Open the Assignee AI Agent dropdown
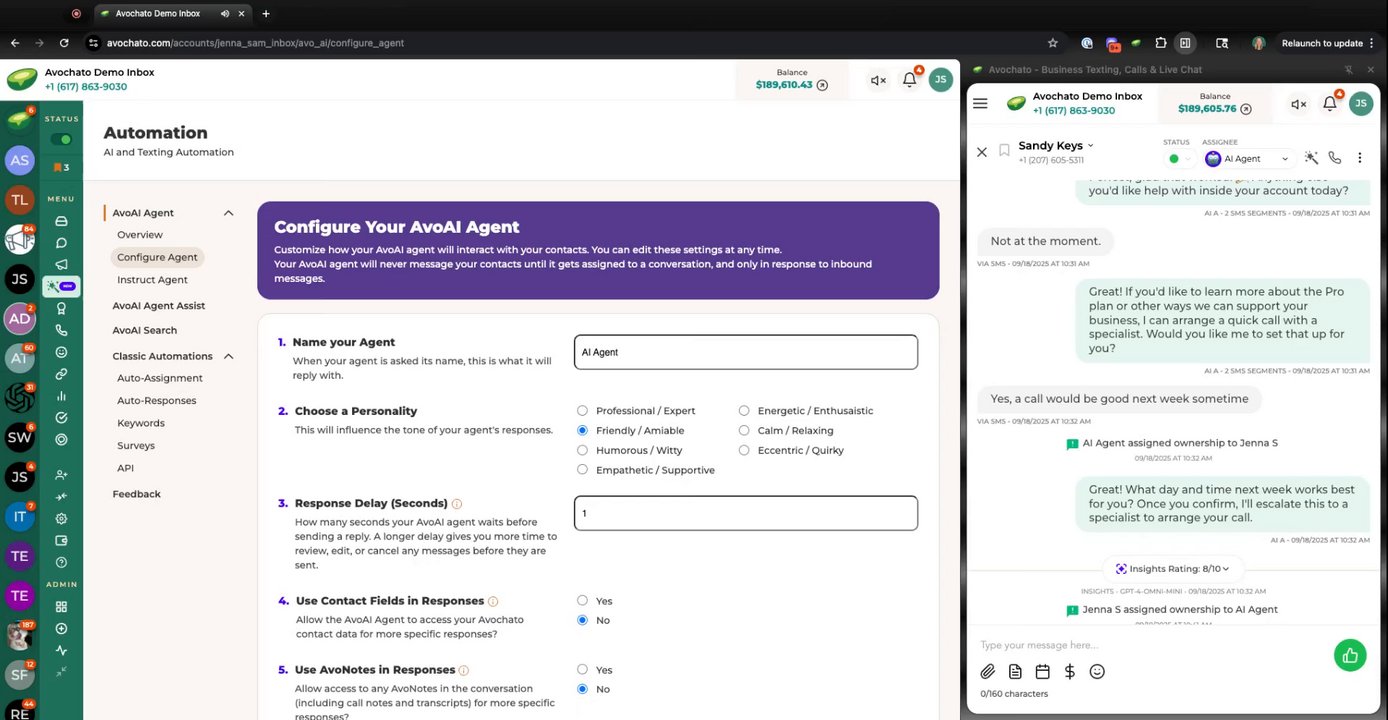The image size is (1388, 720). point(1249,158)
